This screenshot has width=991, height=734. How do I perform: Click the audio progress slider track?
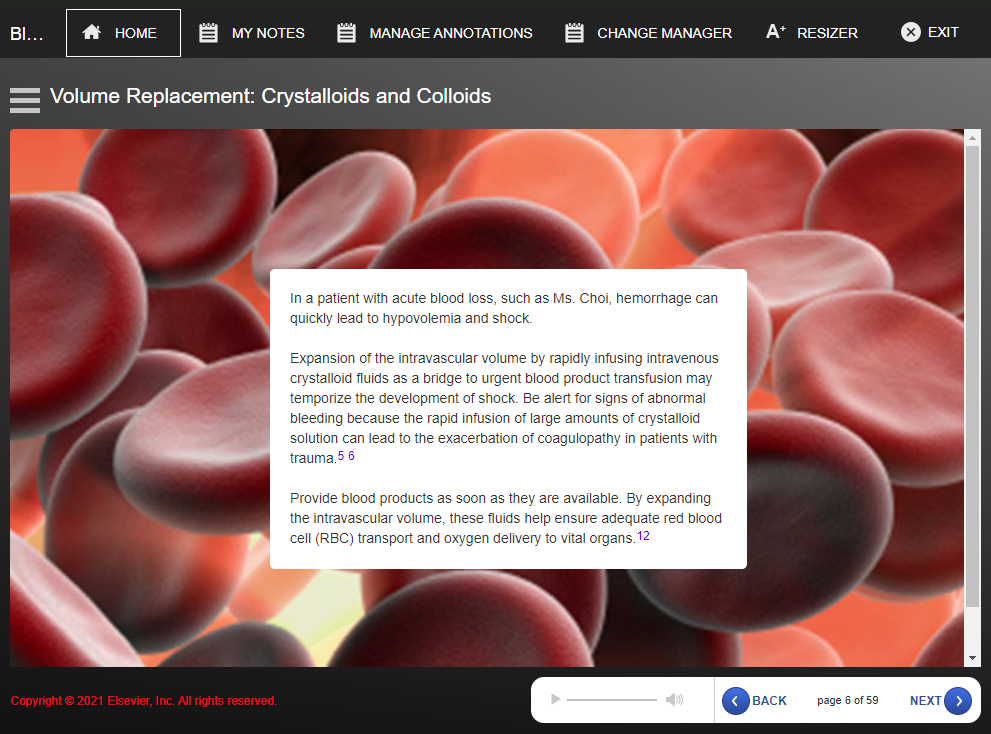611,700
